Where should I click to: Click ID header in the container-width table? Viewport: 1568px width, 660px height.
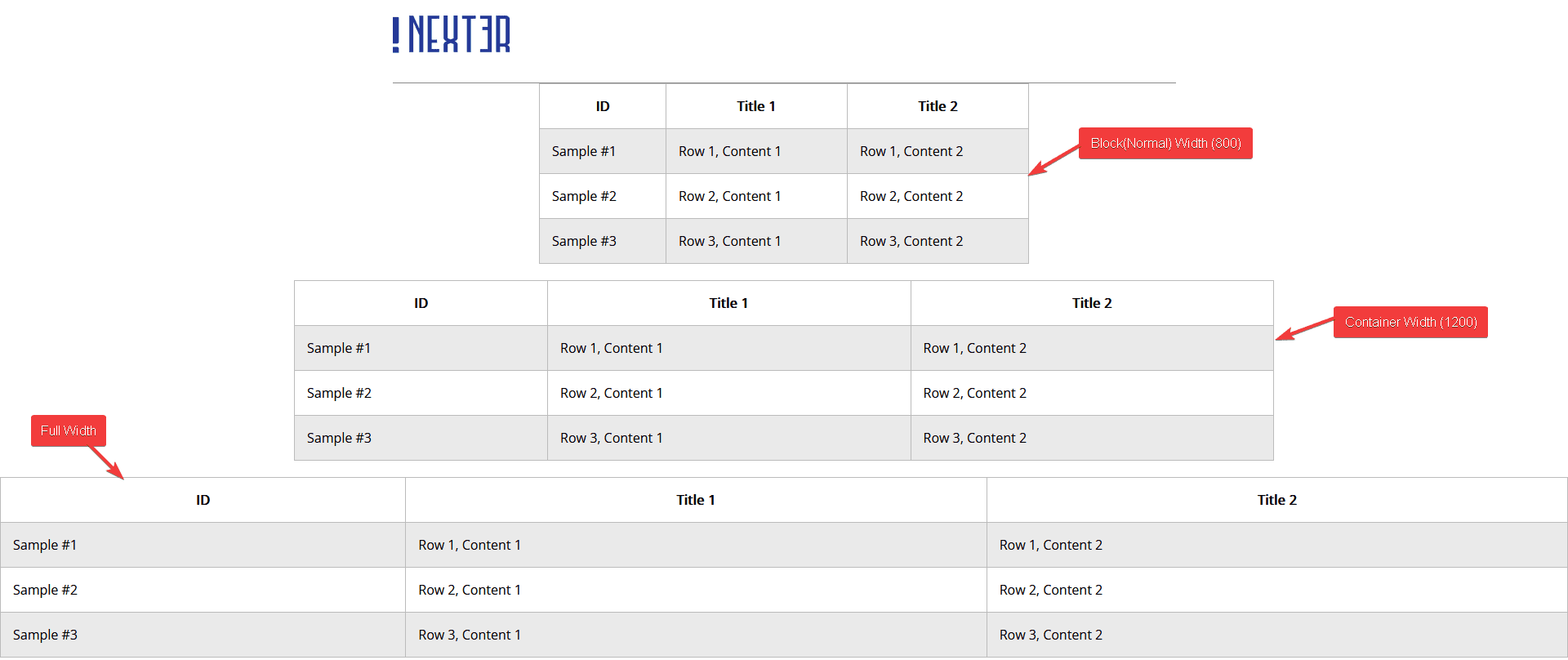pyautogui.click(x=421, y=303)
